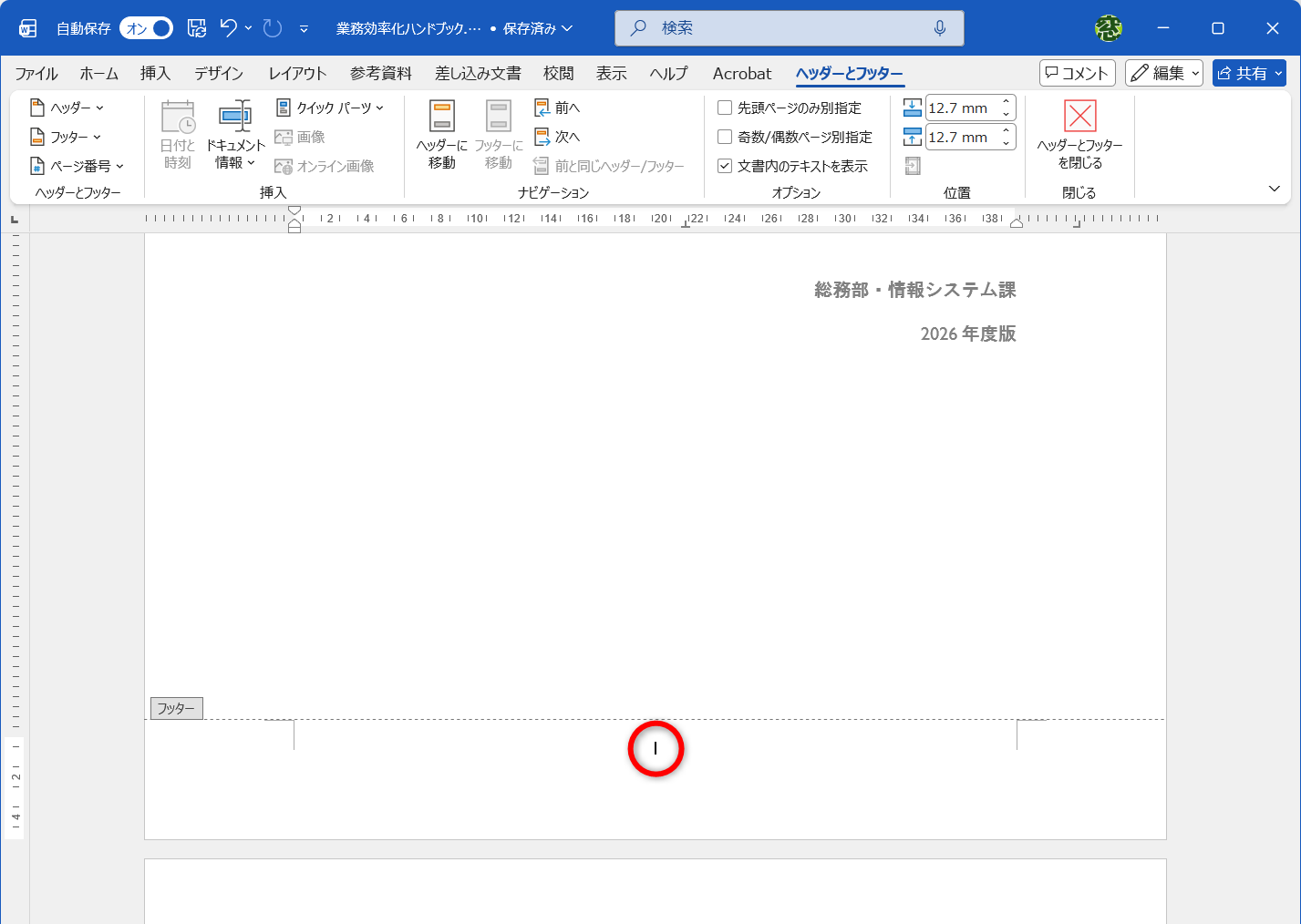
Task: Open the undo history dropdown arrow
Action: (x=248, y=28)
